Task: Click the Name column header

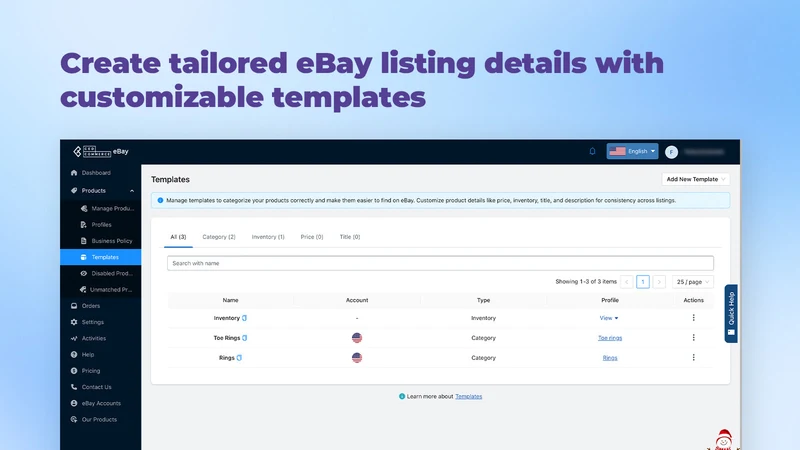Action: (231, 300)
